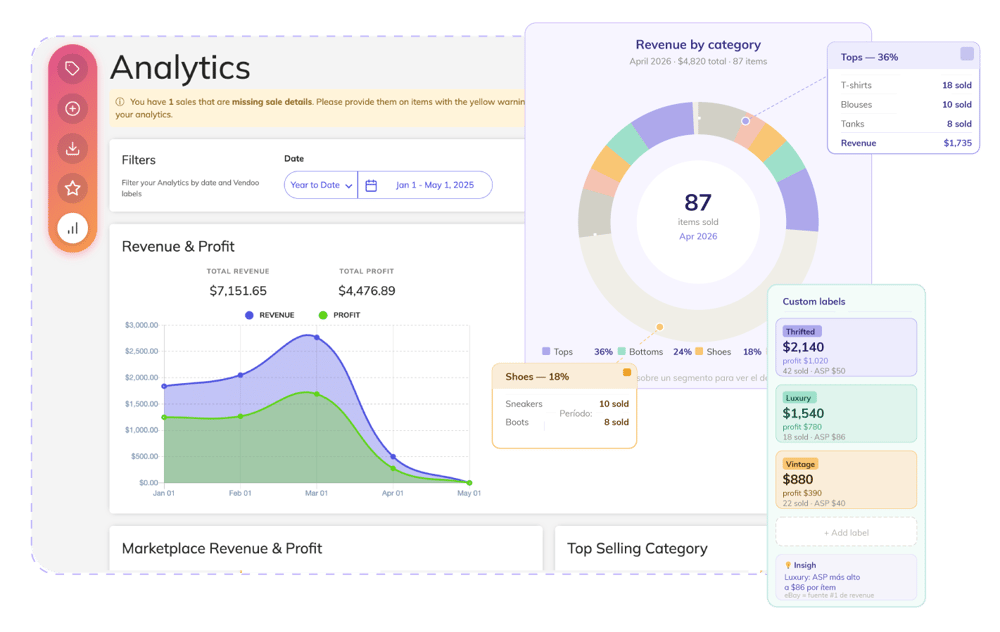
Task: Click the purple swatch in the Tops — 36% tooltip
Action: pyautogui.click(x=967, y=54)
